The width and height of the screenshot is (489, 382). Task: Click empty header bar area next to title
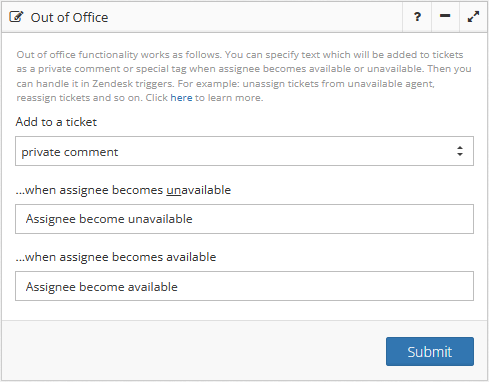(x=253, y=17)
